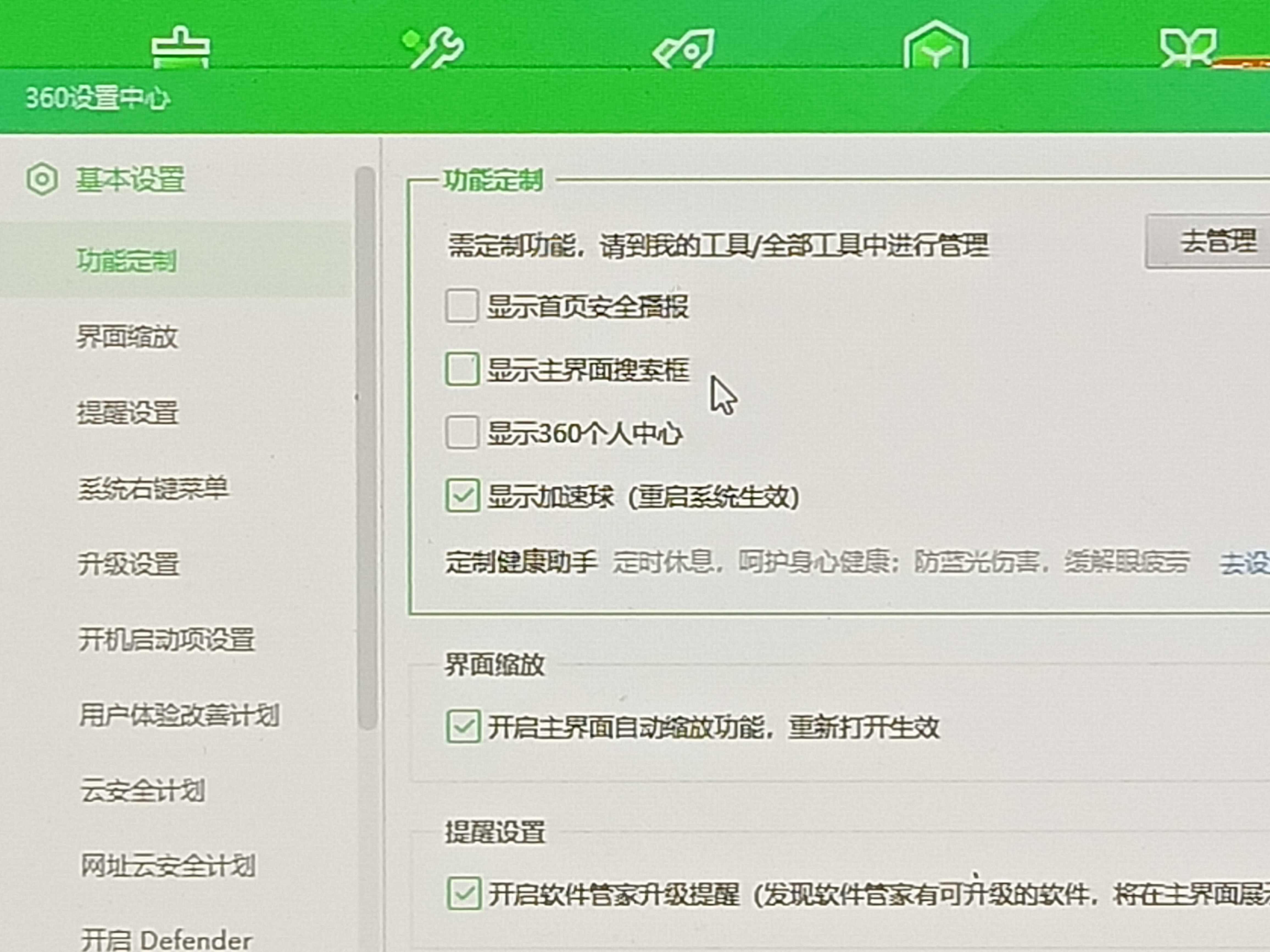Click the 需定制功能 instruction text
Viewport: 1270px width, 952px height.
coord(718,246)
